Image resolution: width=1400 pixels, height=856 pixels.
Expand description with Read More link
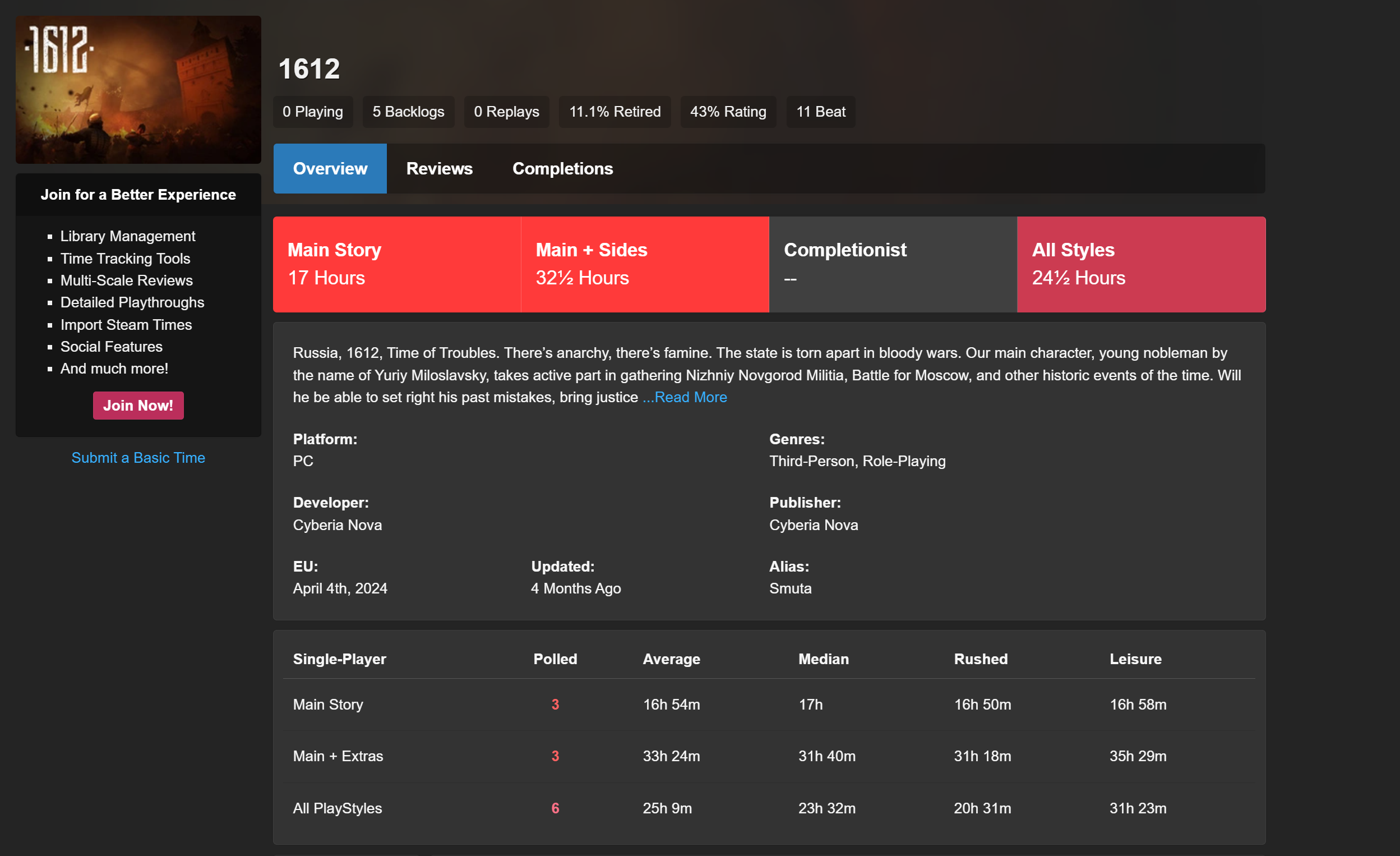click(685, 397)
